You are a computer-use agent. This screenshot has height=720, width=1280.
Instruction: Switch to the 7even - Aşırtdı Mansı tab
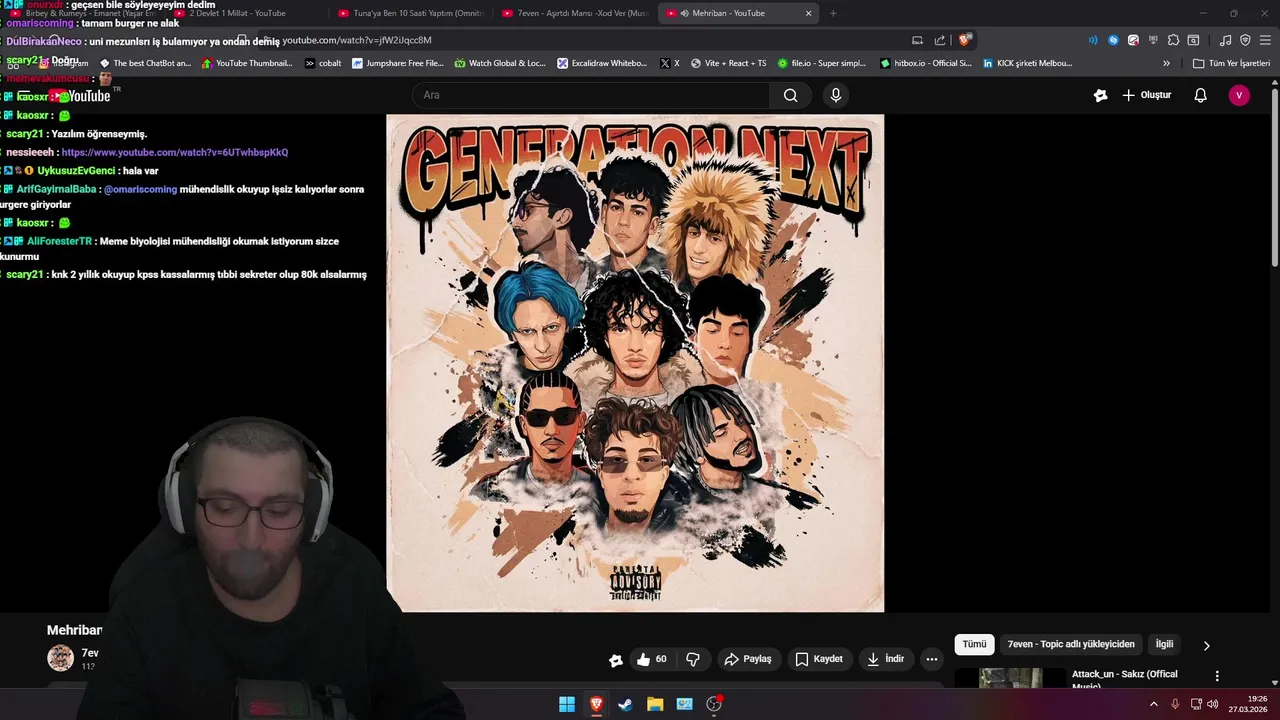click(x=574, y=13)
